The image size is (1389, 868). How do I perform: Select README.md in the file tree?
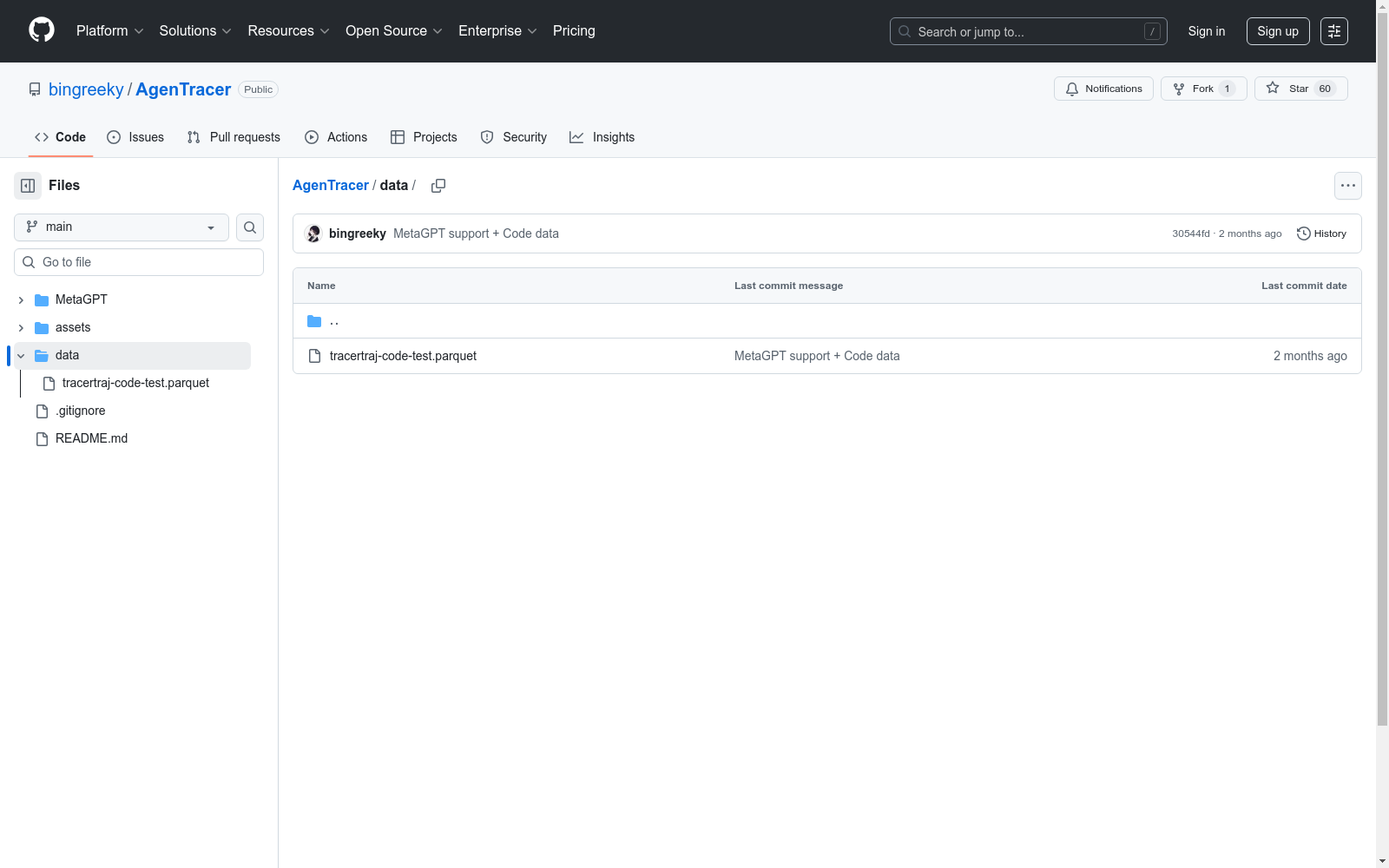(x=91, y=439)
